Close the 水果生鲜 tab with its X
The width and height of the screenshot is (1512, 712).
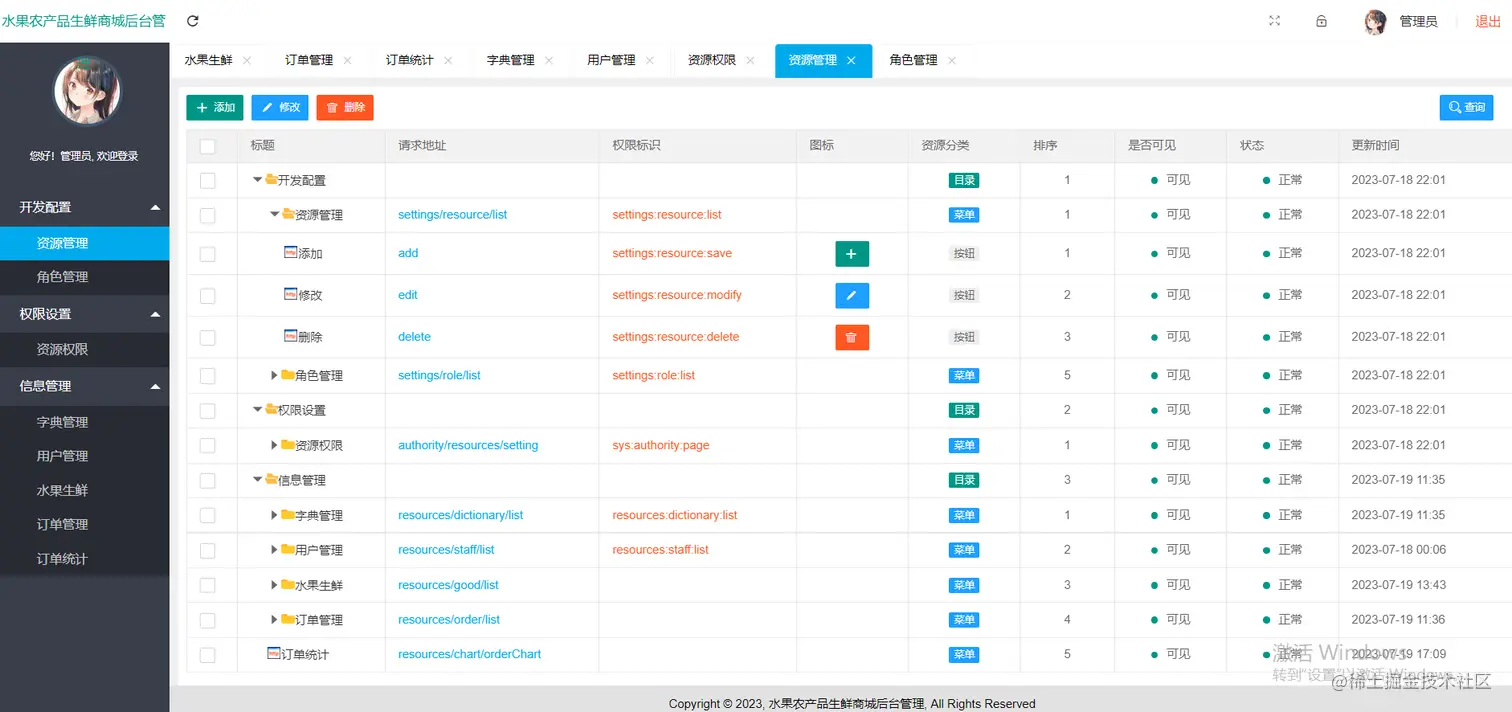pos(247,60)
